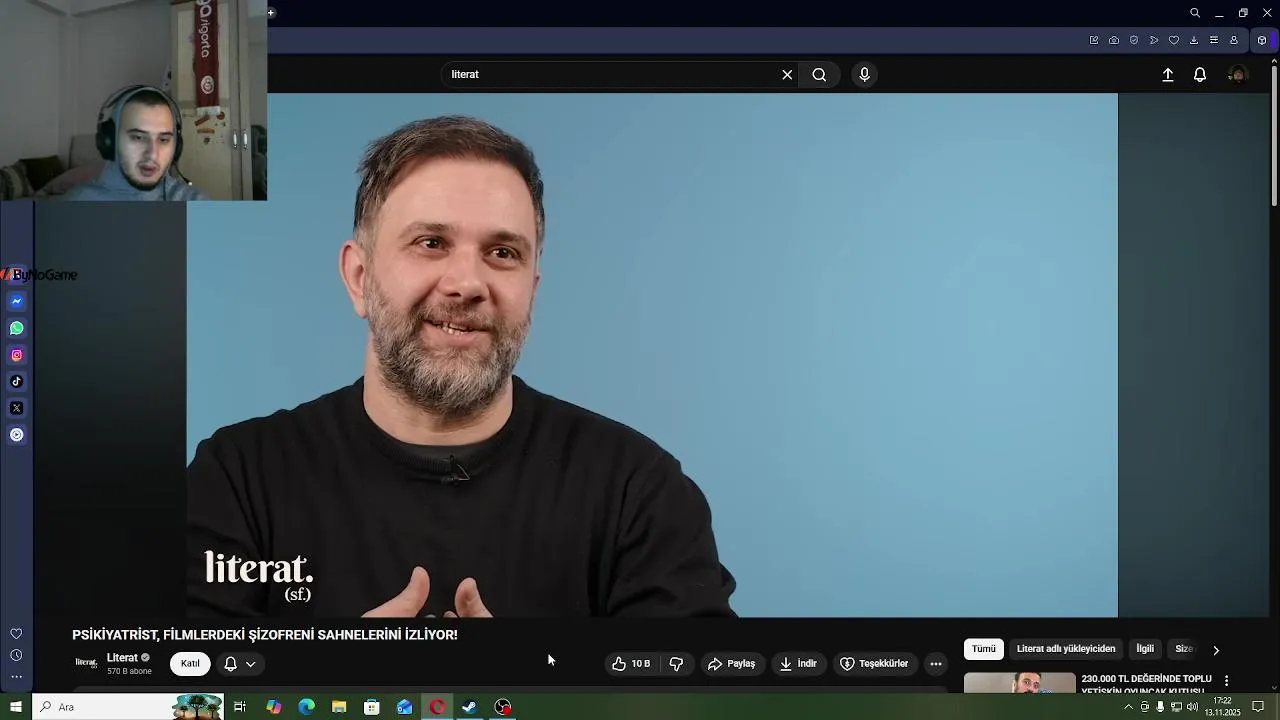Image resolution: width=1280 pixels, height=720 pixels.
Task: Open the suggested video thumbnail in the sidebar
Action: 1019,683
